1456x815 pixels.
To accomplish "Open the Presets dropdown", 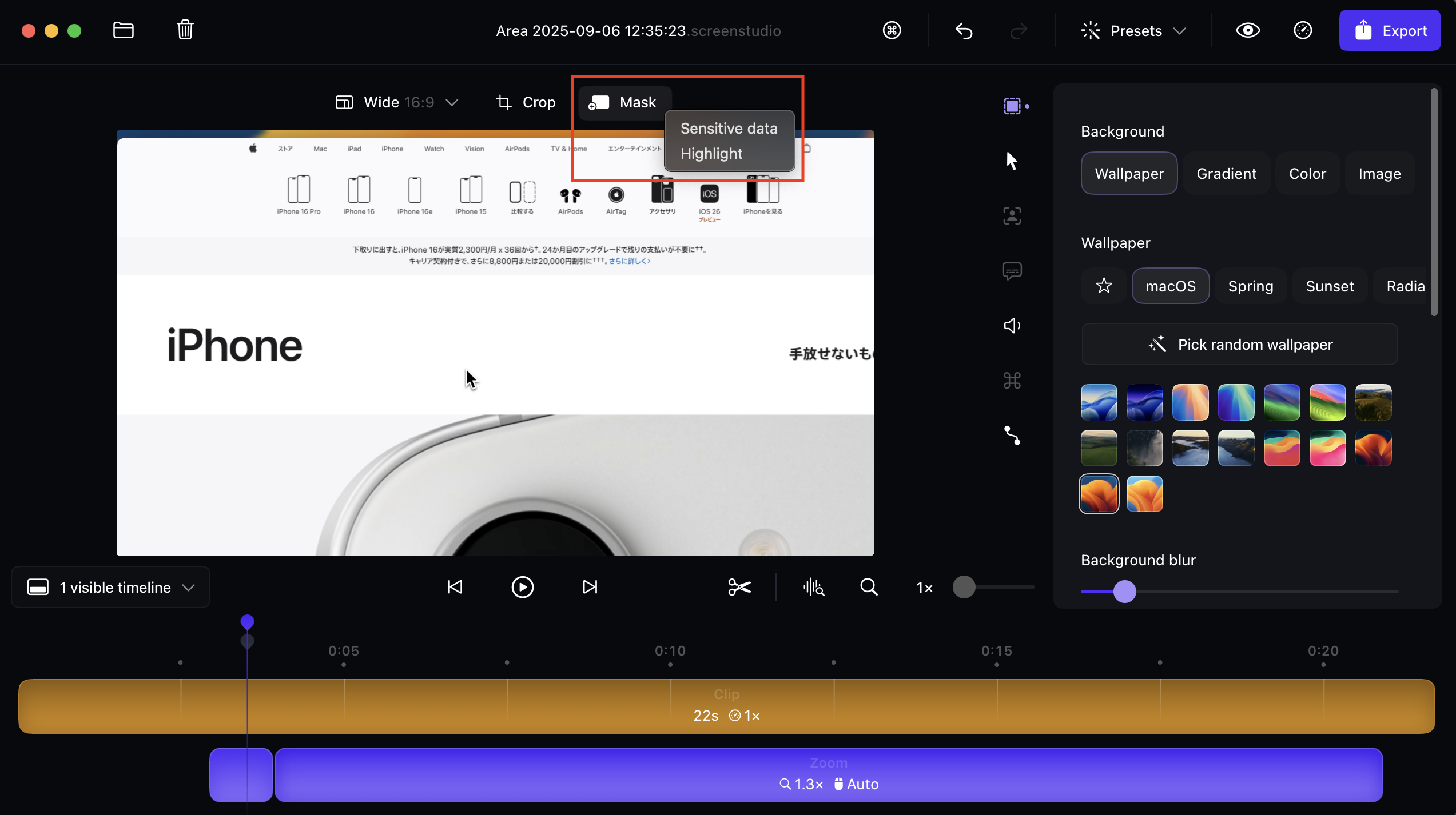I will [1134, 31].
